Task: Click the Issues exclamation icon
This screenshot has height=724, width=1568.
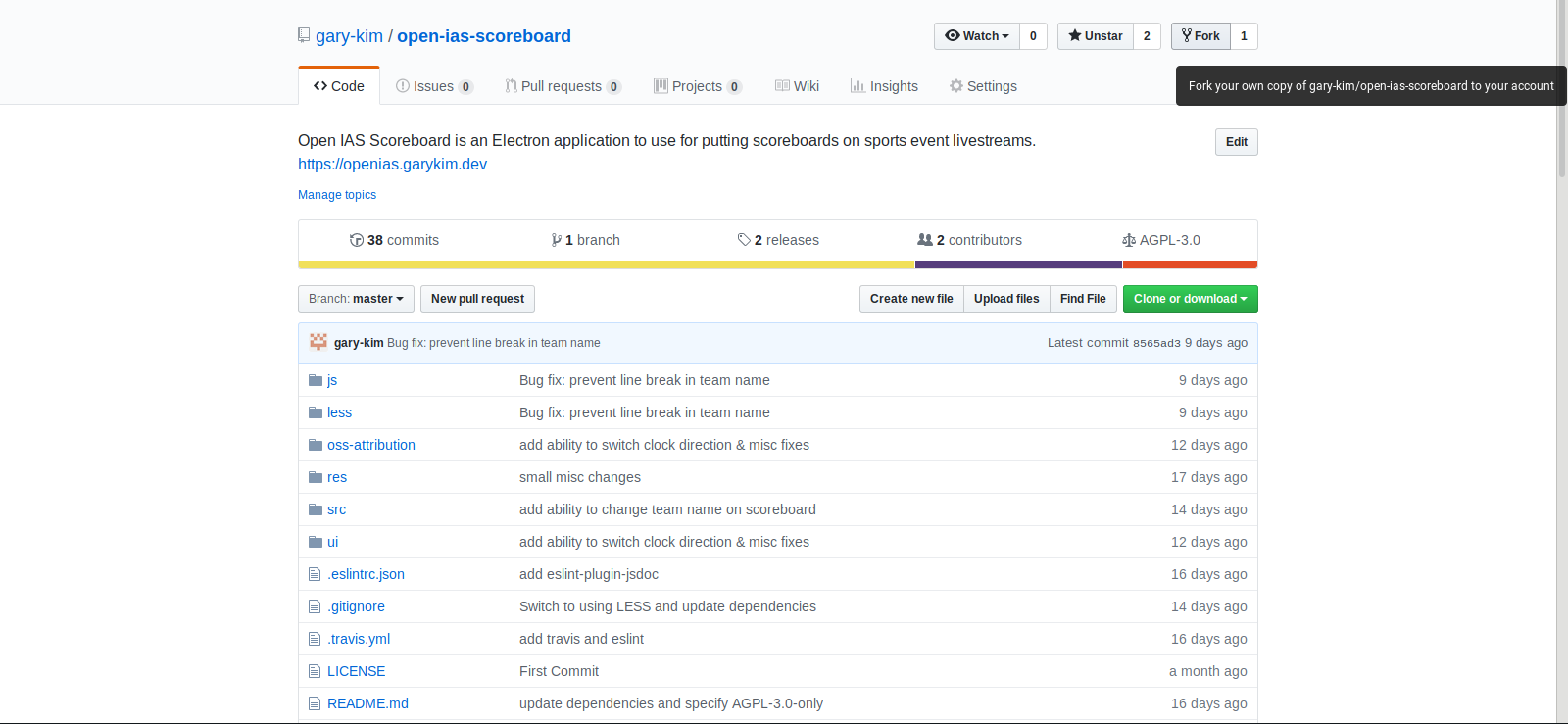Action: [x=403, y=86]
